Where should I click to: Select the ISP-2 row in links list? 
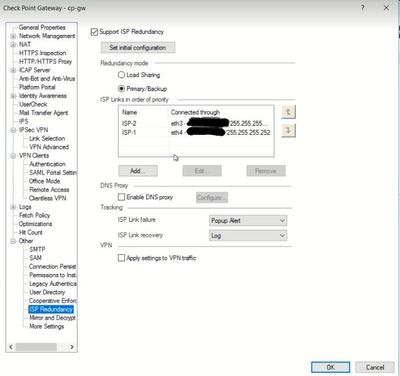pyautogui.click(x=196, y=123)
